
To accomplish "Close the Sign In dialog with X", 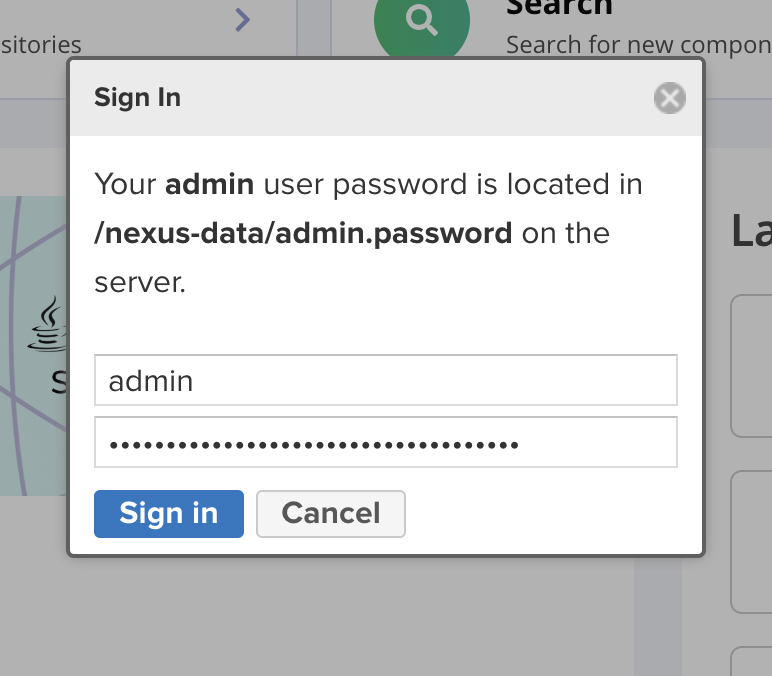I will pos(669,98).
